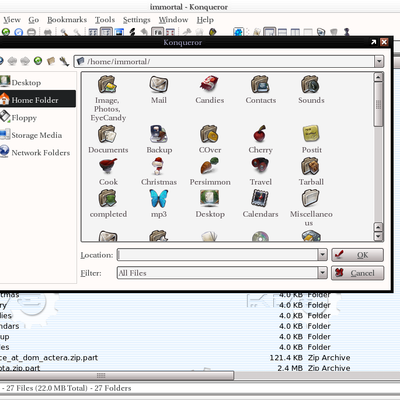Open the Mail folder icon
Image resolution: width=400 pixels, height=400 pixels.
[x=159, y=84]
